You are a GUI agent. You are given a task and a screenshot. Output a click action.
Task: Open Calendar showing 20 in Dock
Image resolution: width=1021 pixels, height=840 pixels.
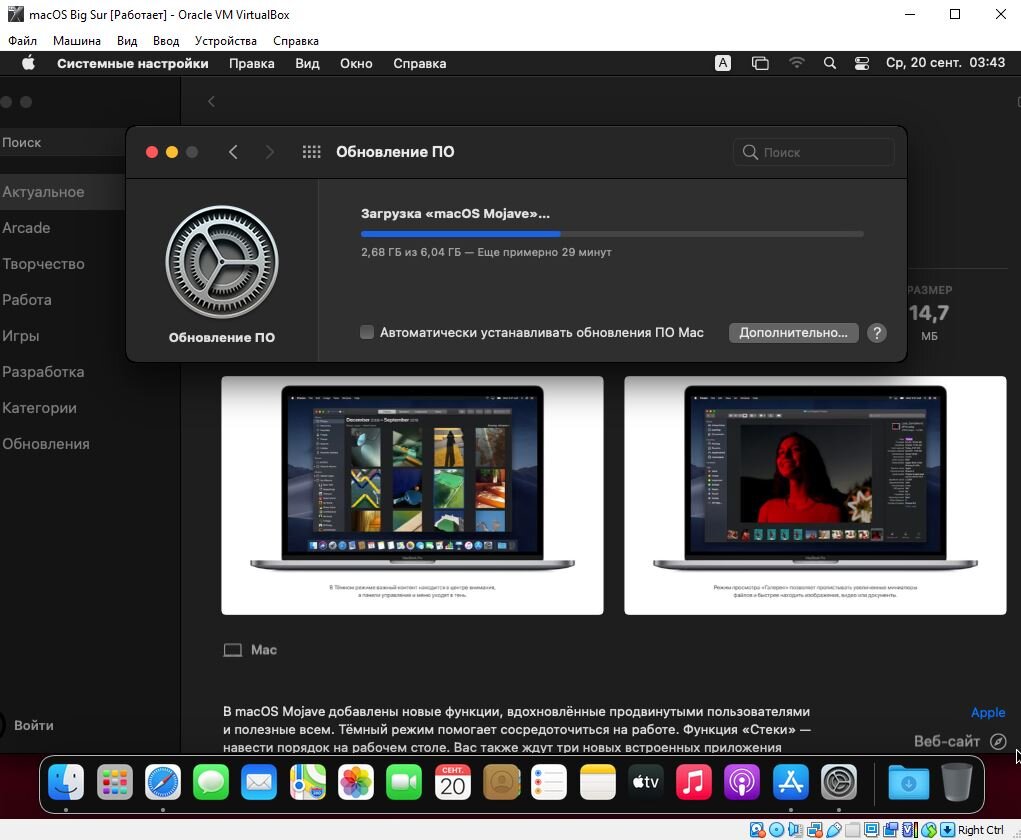(x=453, y=782)
